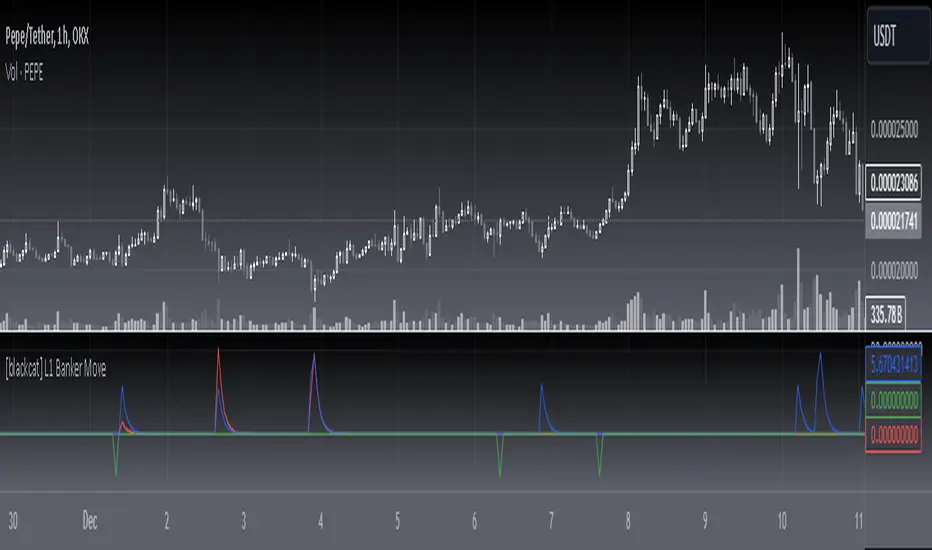932x550 pixels.
Task: Click the 2 date label on time axis
Action: pyautogui.click(x=166, y=521)
